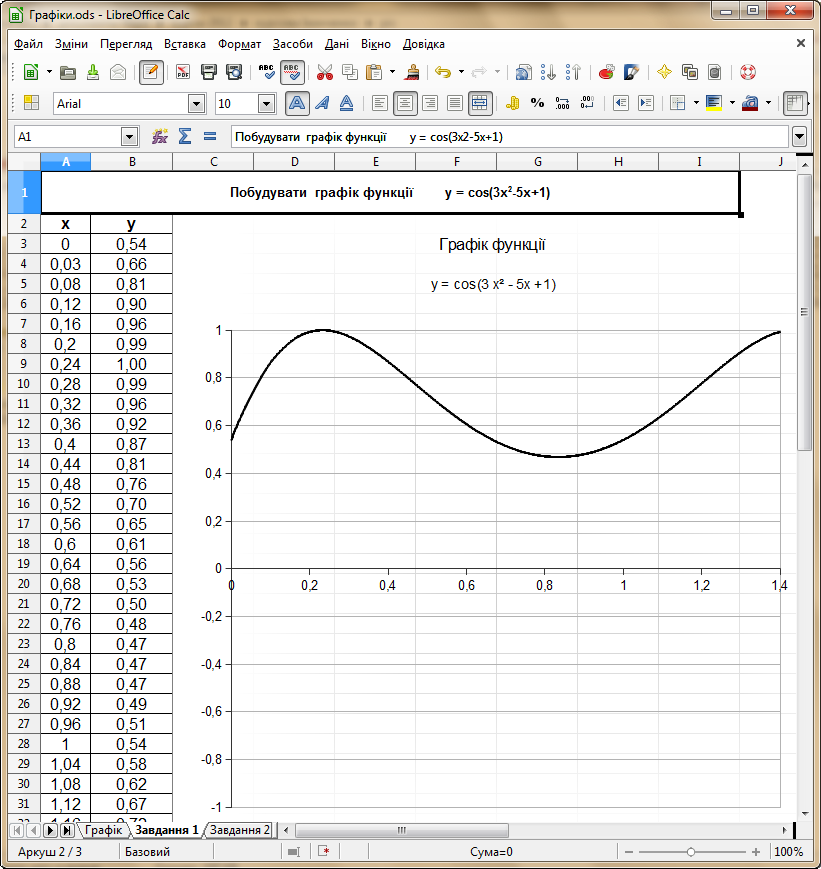This screenshot has width=821, height=869.
Task: Click the Sum sigma icon
Action: 184,136
